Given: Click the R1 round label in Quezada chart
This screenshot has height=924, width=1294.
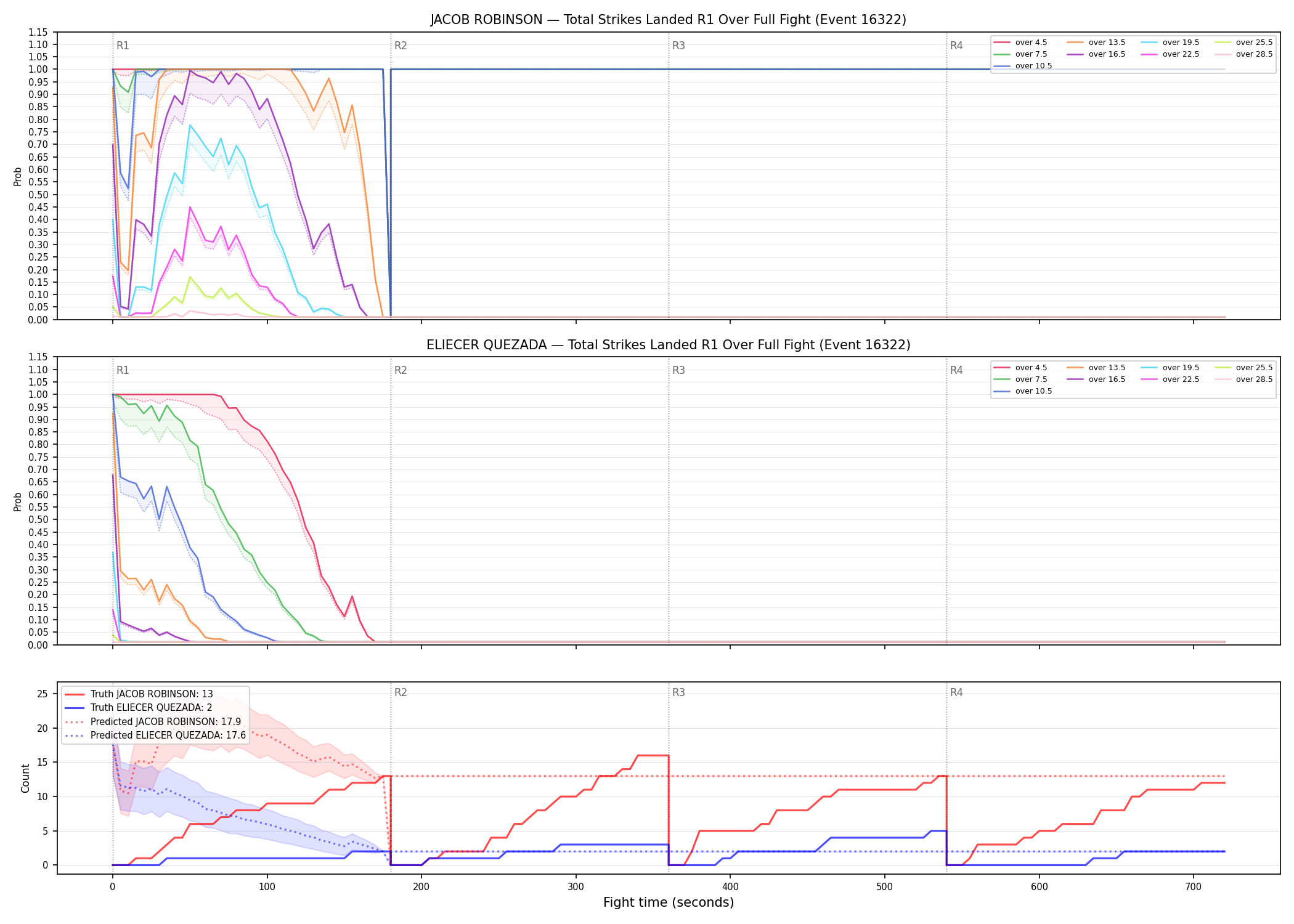Looking at the screenshot, I should (123, 370).
